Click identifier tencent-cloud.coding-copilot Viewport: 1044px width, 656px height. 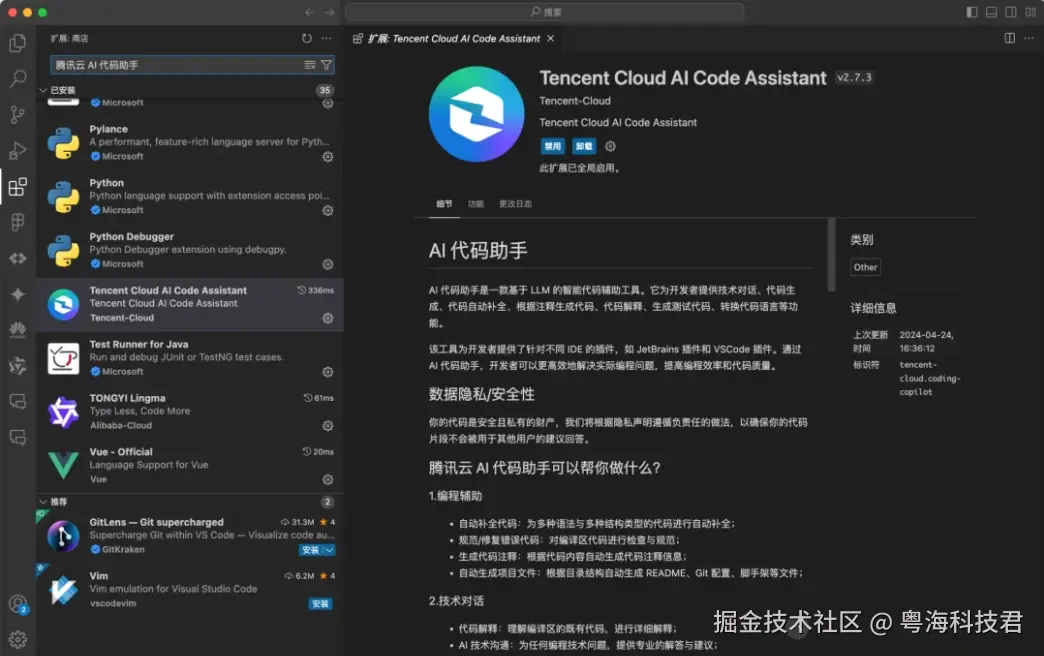click(929, 378)
